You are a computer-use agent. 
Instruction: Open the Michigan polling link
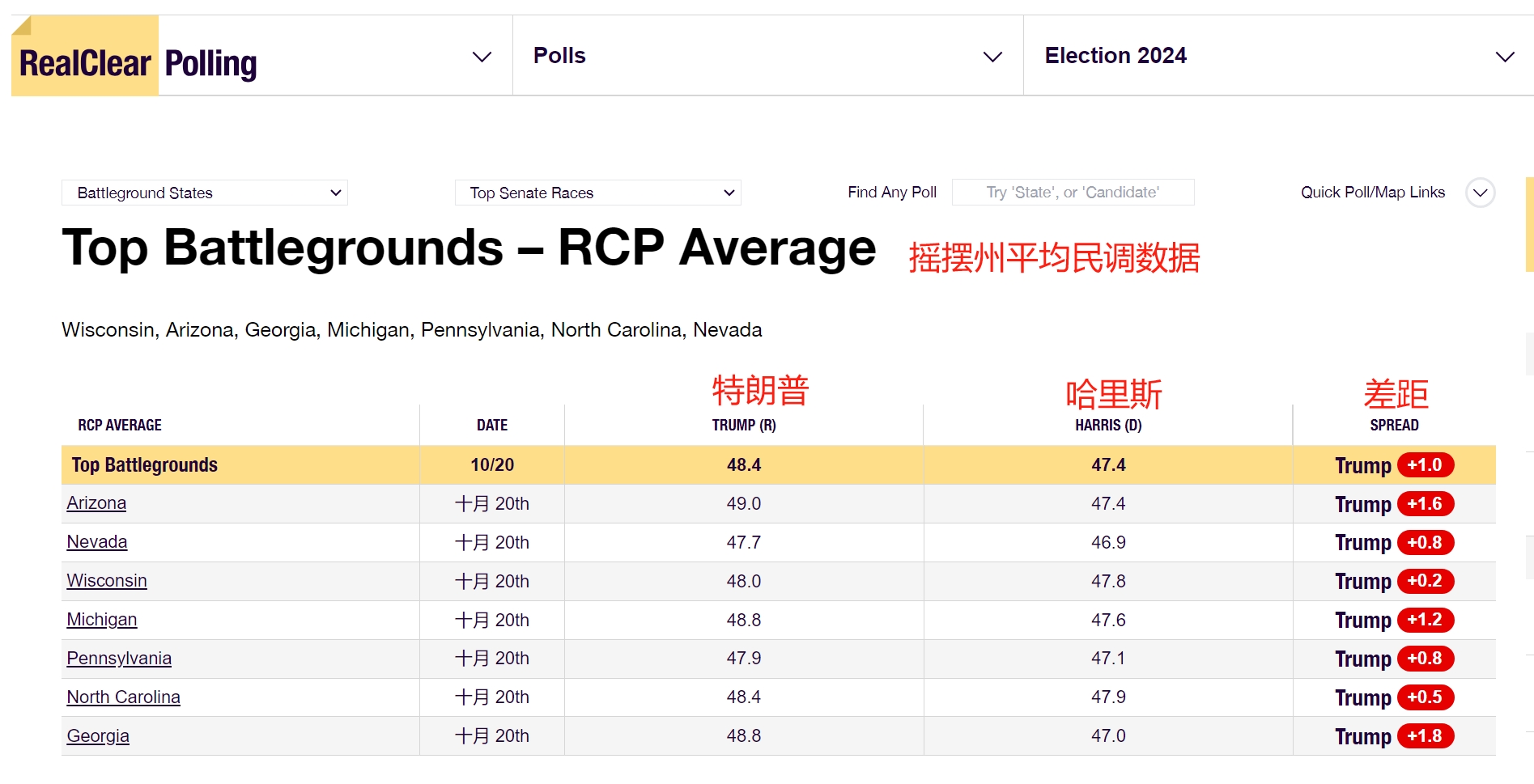(102, 620)
